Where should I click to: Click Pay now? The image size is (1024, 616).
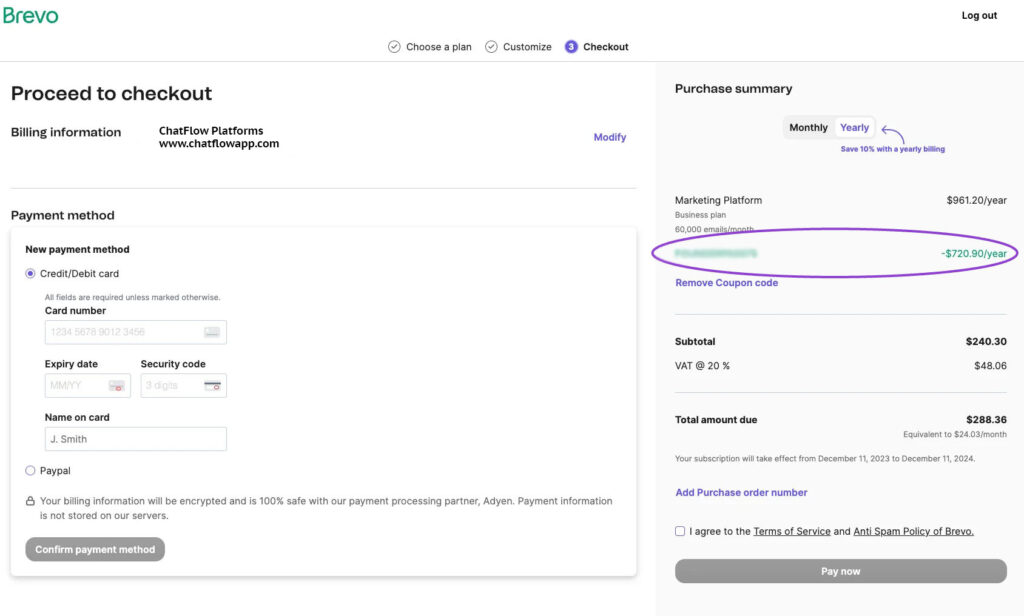click(840, 570)
